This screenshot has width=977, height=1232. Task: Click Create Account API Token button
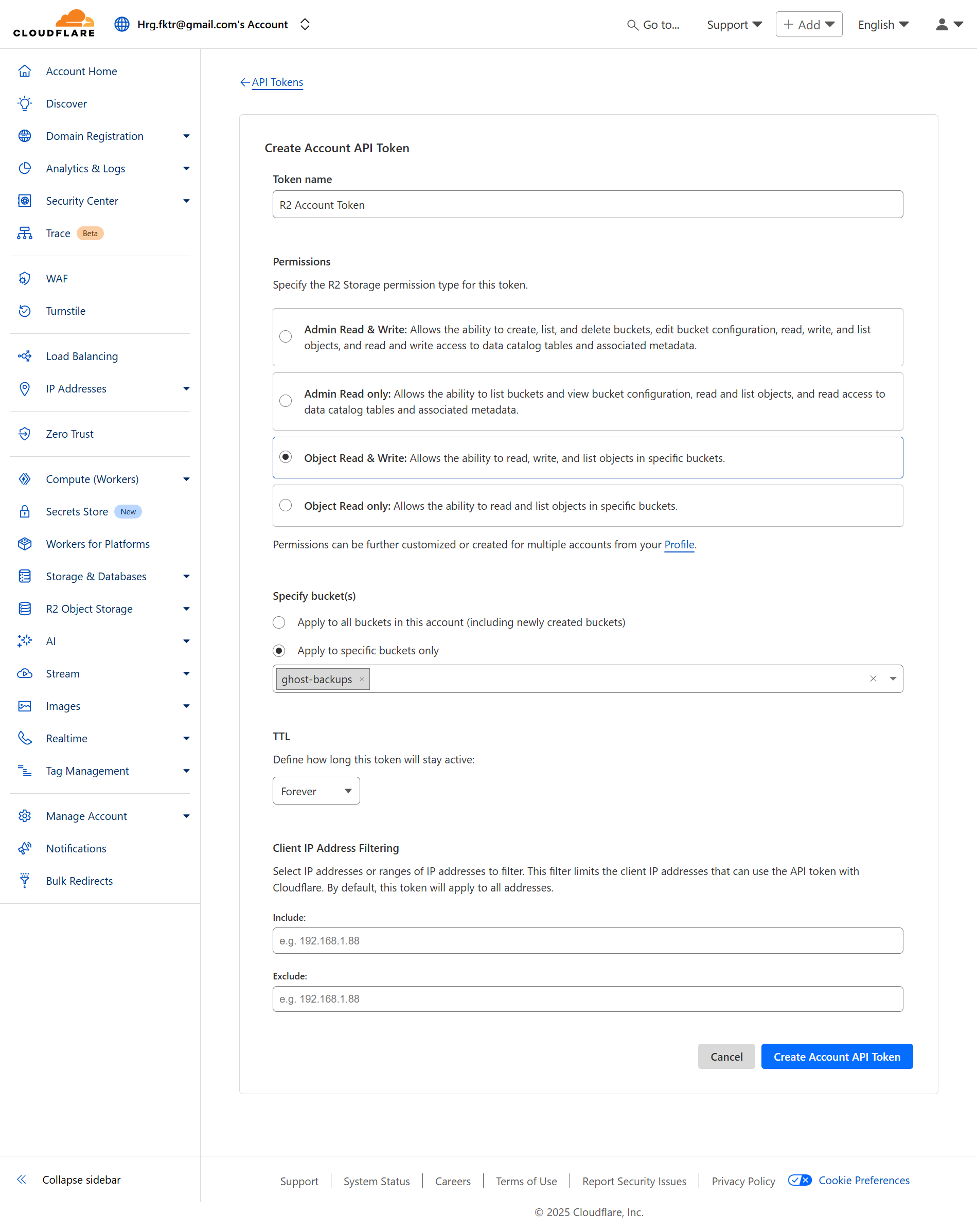coord(837,1057)
